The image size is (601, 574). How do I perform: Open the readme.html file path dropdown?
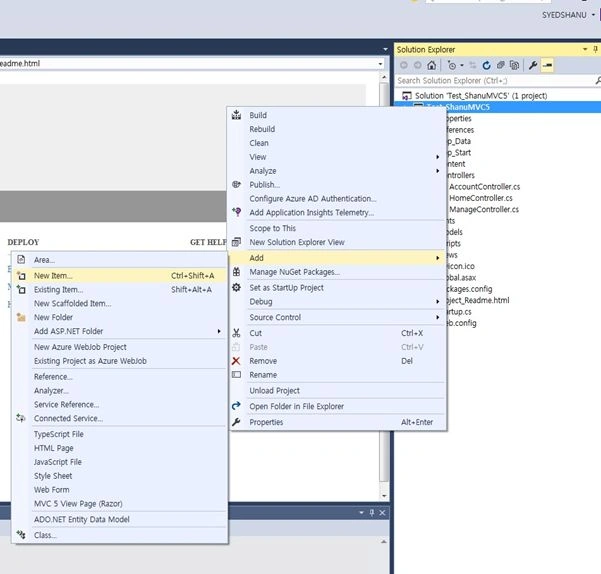coord(380,64)
